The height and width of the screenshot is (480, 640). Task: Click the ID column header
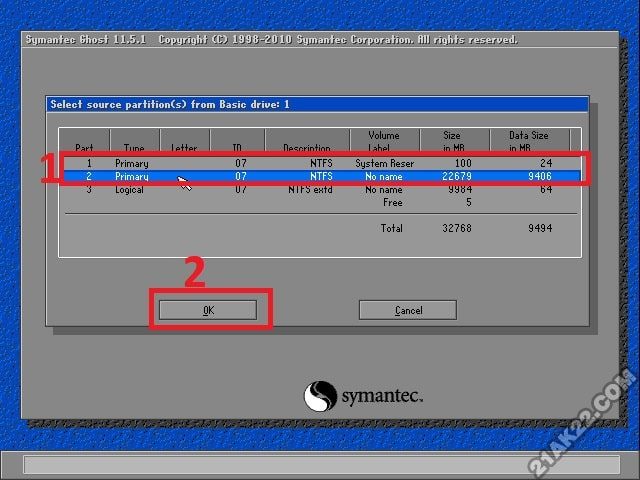[x=237, y=140]
